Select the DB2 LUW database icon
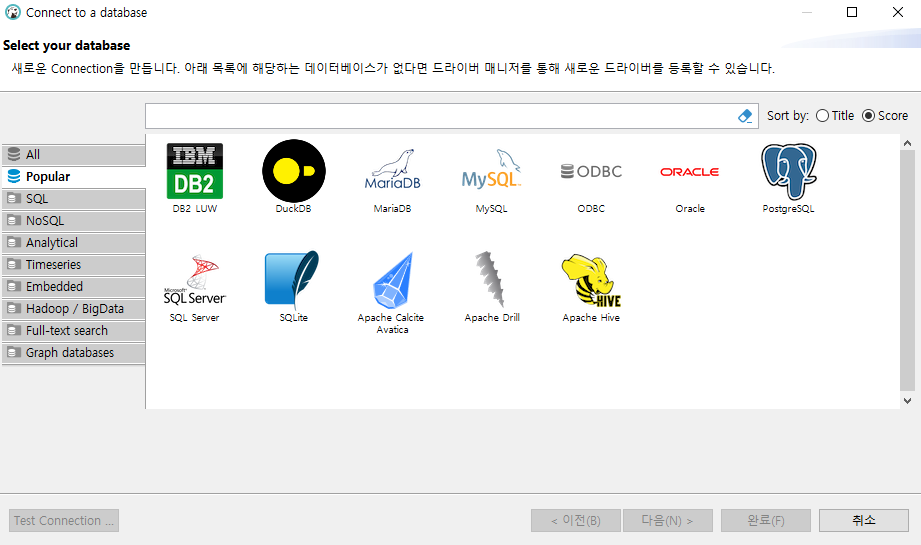The image size is (921, 545). click(194, 171)
